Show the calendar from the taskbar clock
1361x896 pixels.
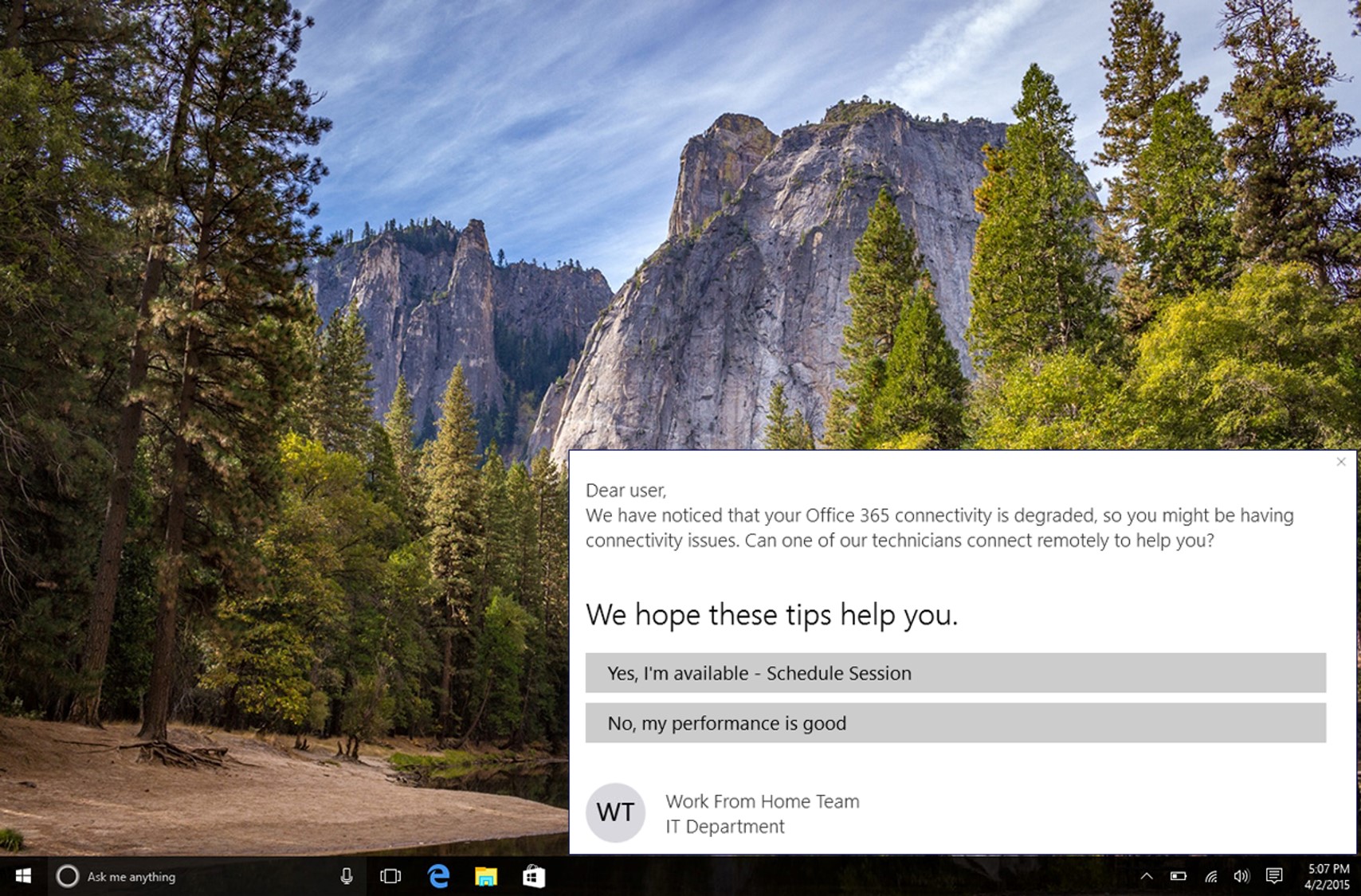tap(1328, 876)
